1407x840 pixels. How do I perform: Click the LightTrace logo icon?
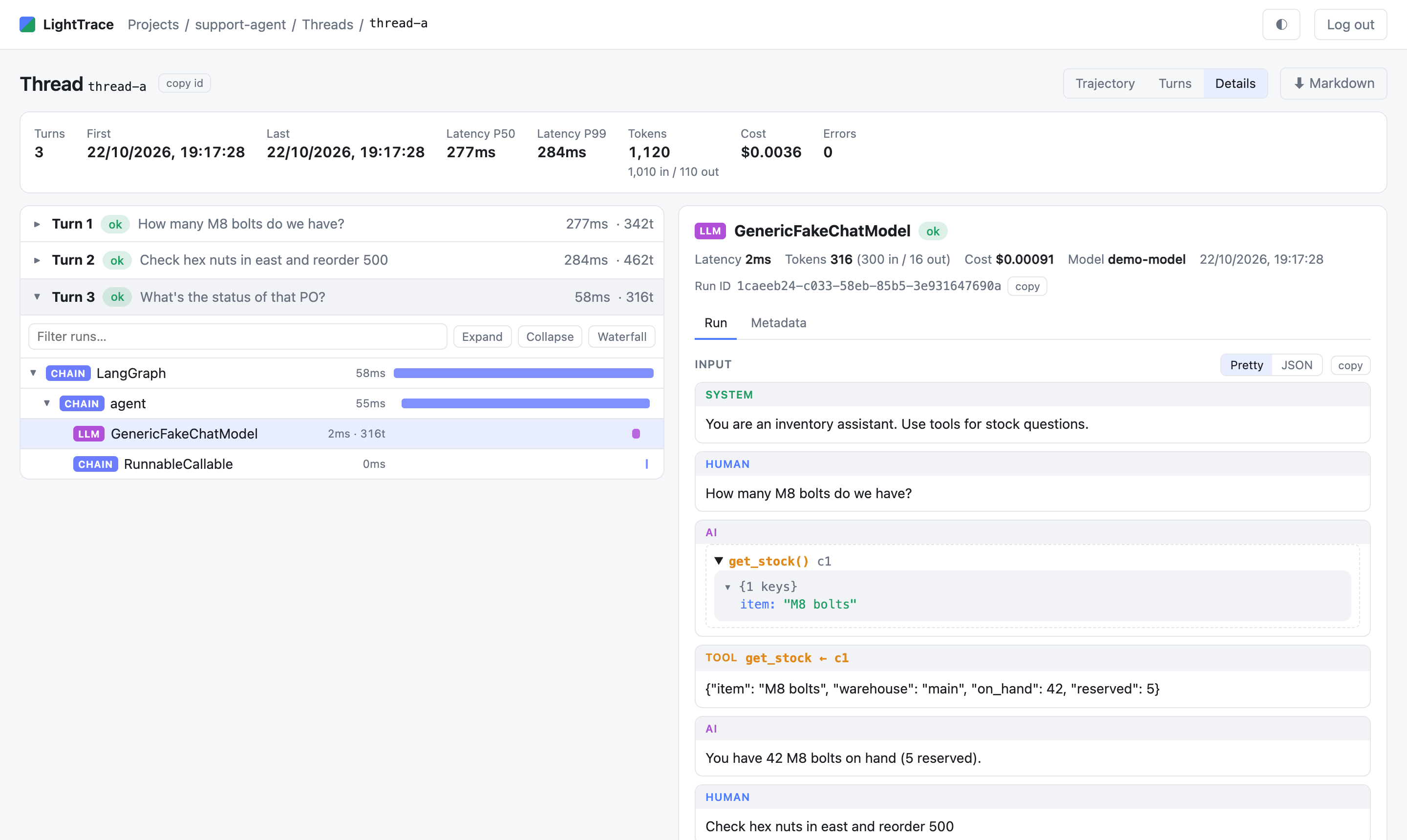[27, 24]
